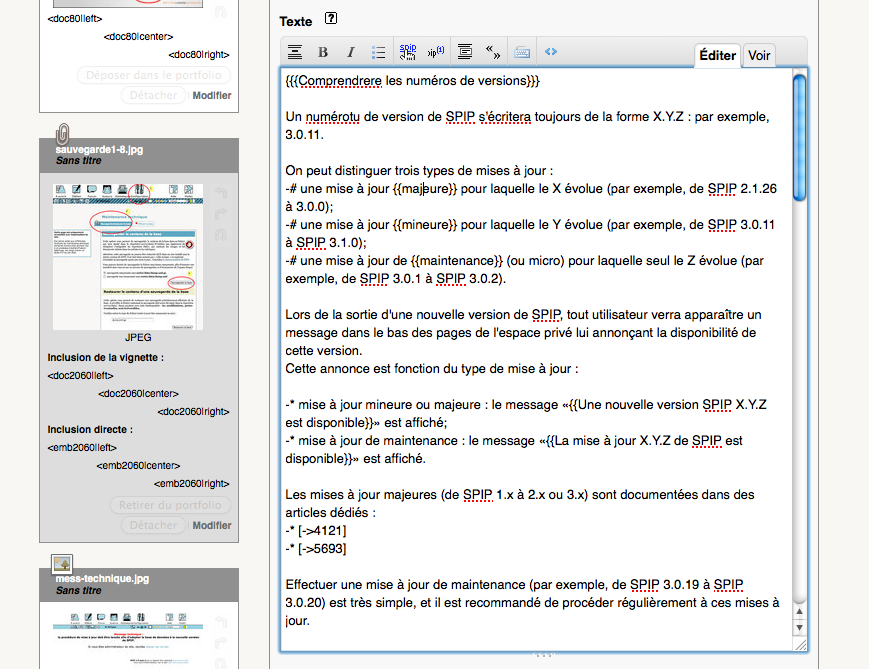Toggle bold formatting in text toolbar
The image size is (869, 669).
coord(323,52)
